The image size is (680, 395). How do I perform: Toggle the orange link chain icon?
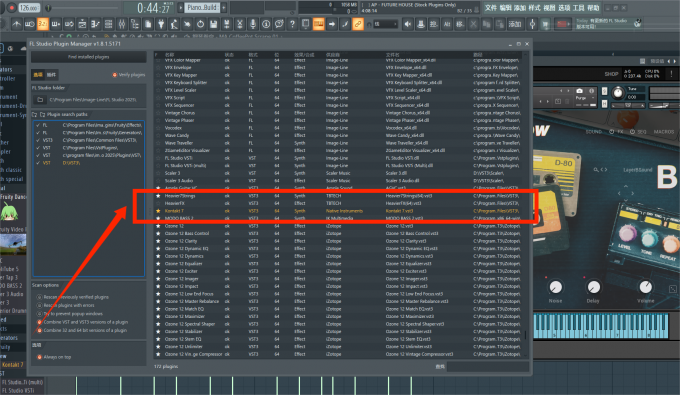coord(358,24)
